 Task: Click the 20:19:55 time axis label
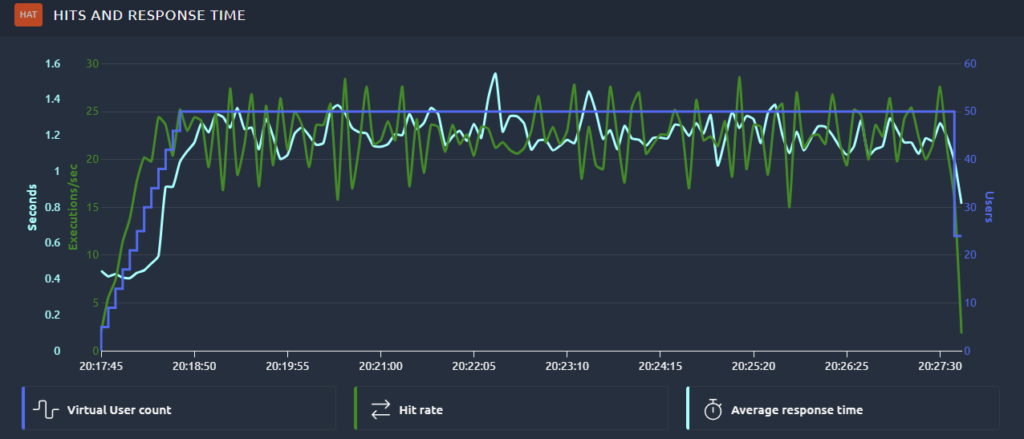click(x=287, y=366)
